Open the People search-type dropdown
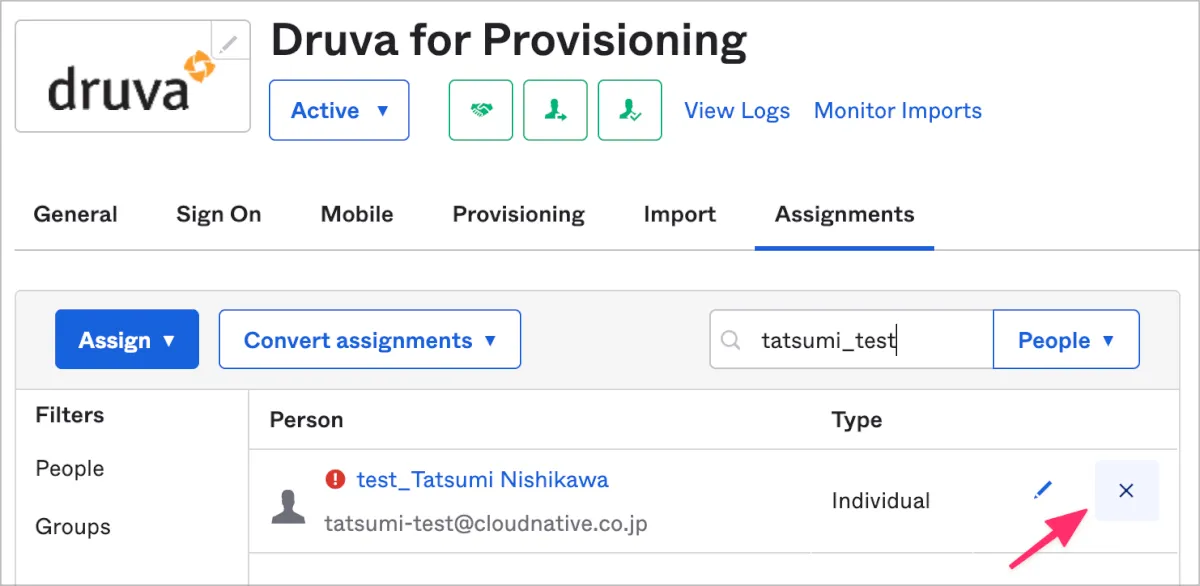 click(1065, 340)
